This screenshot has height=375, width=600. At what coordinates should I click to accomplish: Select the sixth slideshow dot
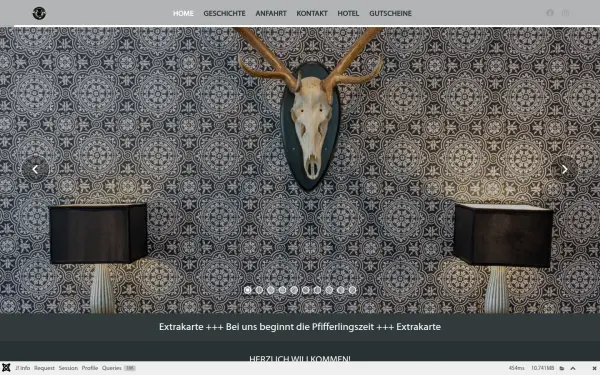pyautogui.click(x=306, y=290)
